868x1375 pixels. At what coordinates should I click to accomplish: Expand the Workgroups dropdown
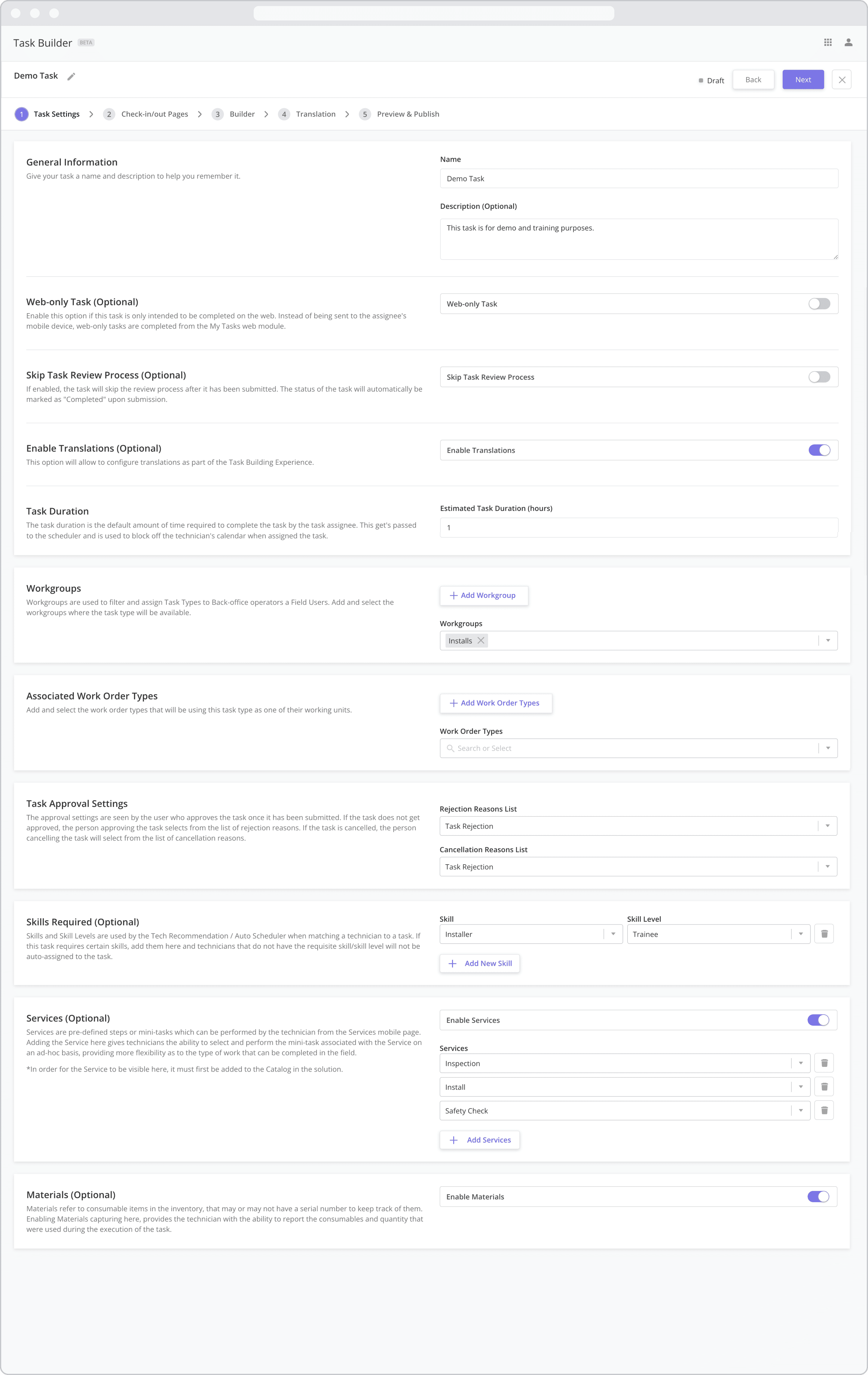tap(827, 641)
